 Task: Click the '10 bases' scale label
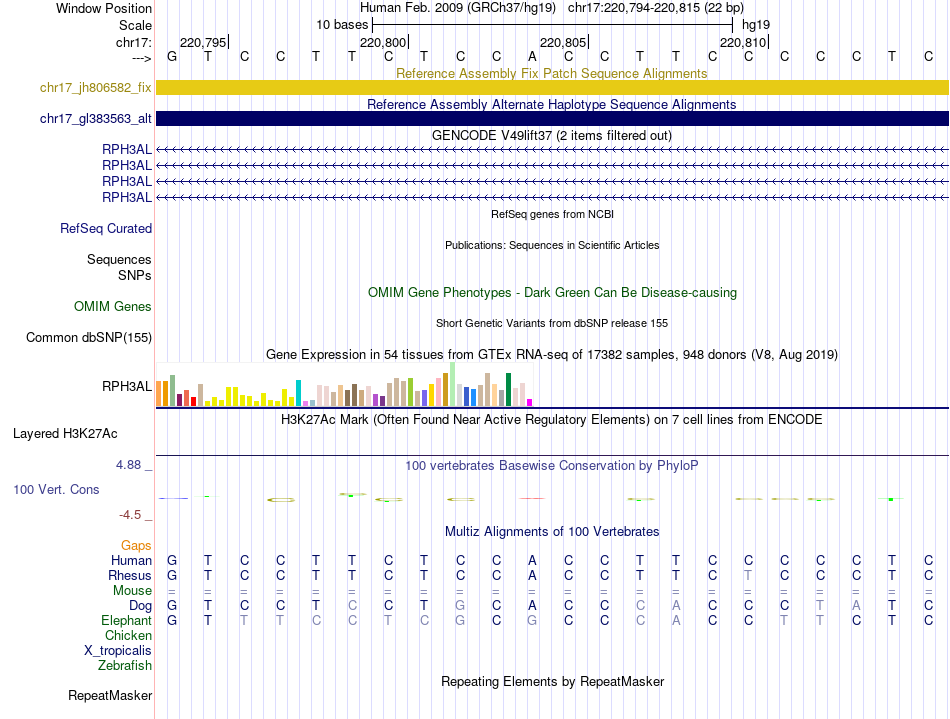click(342, 25)
